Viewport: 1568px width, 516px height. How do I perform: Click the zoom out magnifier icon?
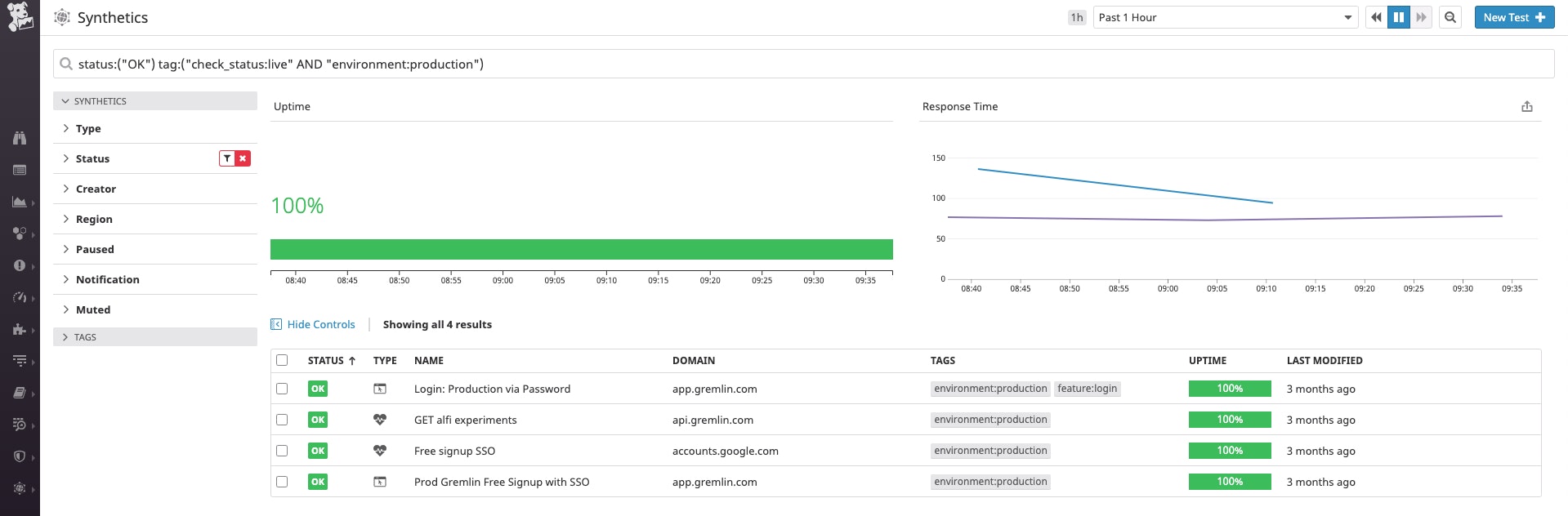1450,17
